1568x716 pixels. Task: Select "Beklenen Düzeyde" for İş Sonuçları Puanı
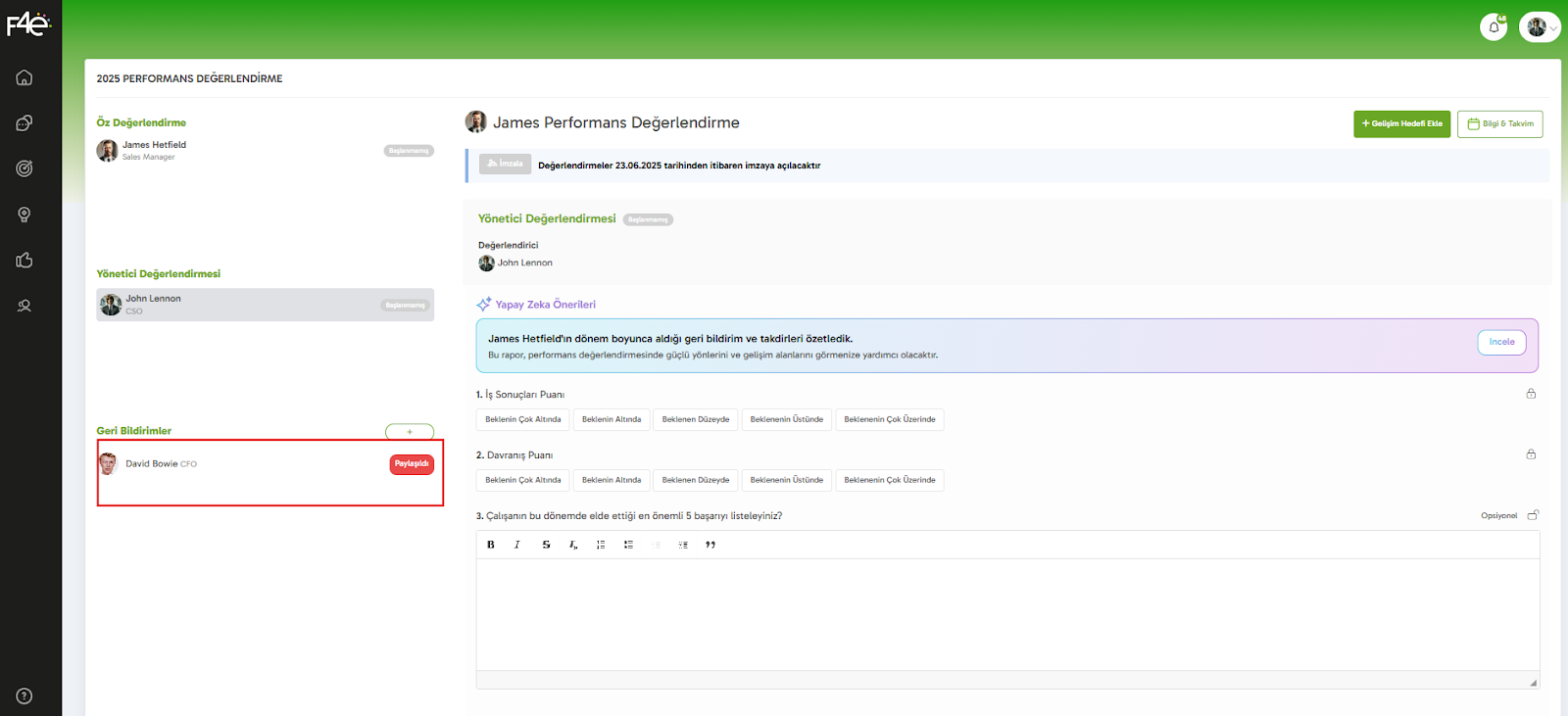(x=695, y=419)
